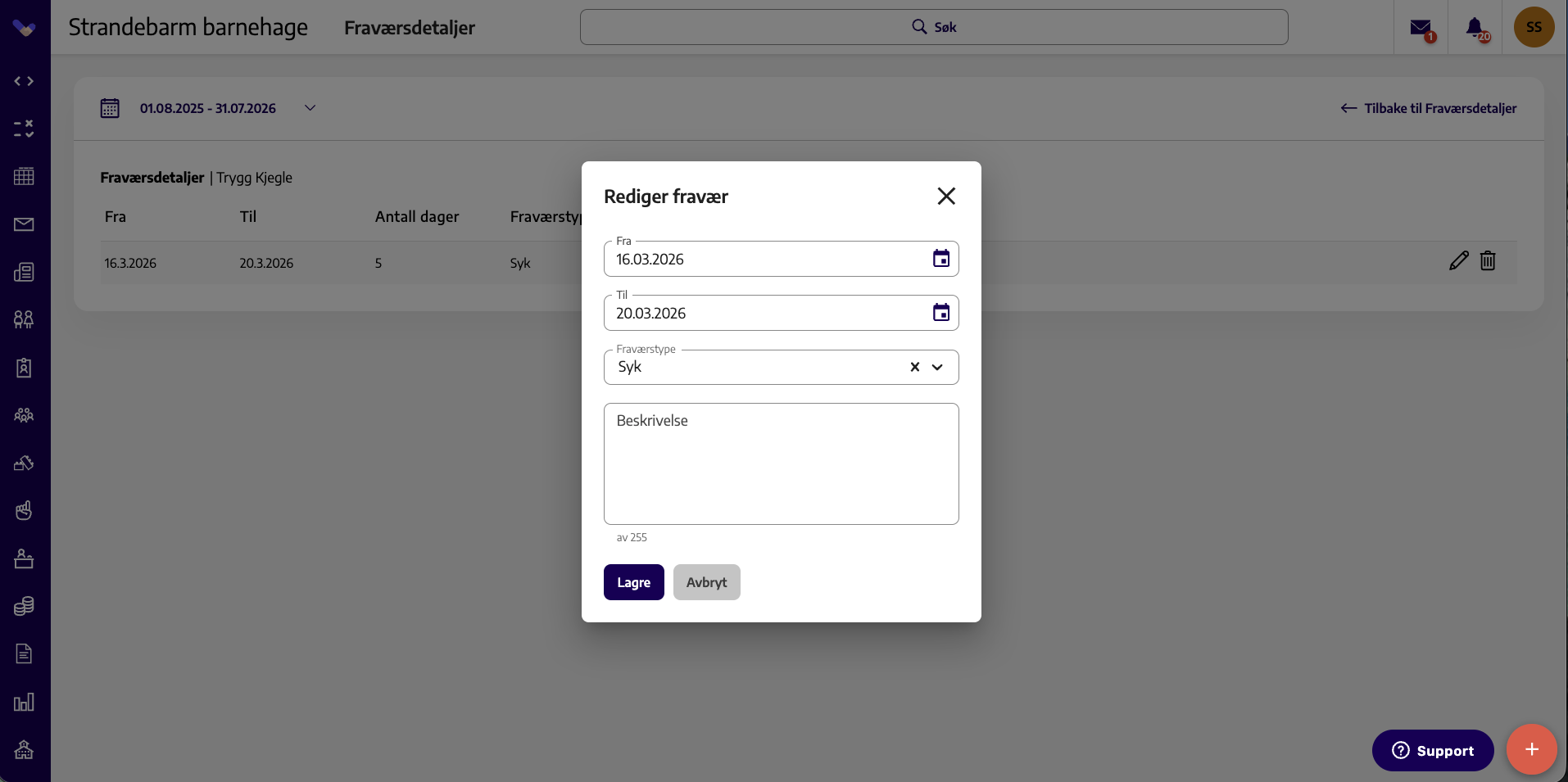Open the Support help button
Image resolution: width=1568 pixels, height=782 pixels.
point(1433,750)
